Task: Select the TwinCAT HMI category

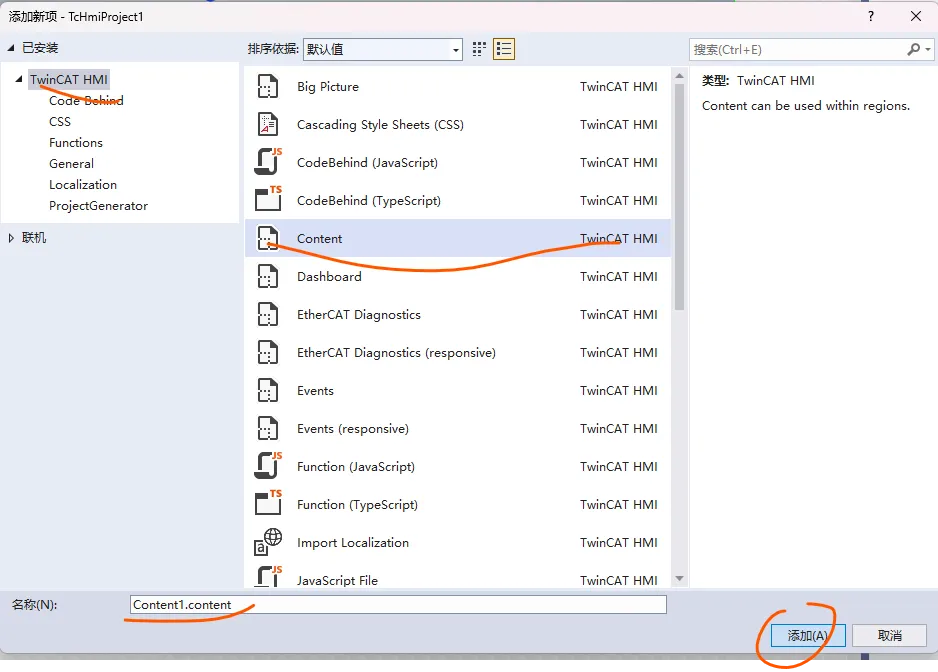Action: coord(69,80)
